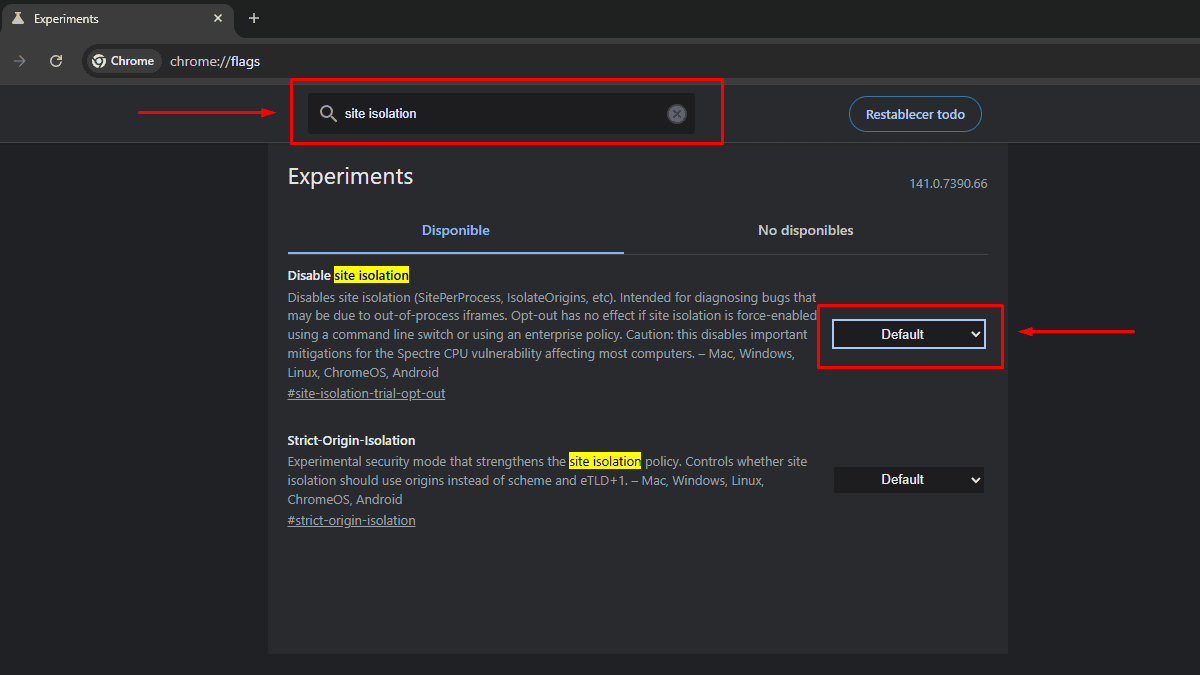Clear the 'site isolation' search text
Image resolution: width=1200 pixels, height=675 pixels.
[677, 114]
